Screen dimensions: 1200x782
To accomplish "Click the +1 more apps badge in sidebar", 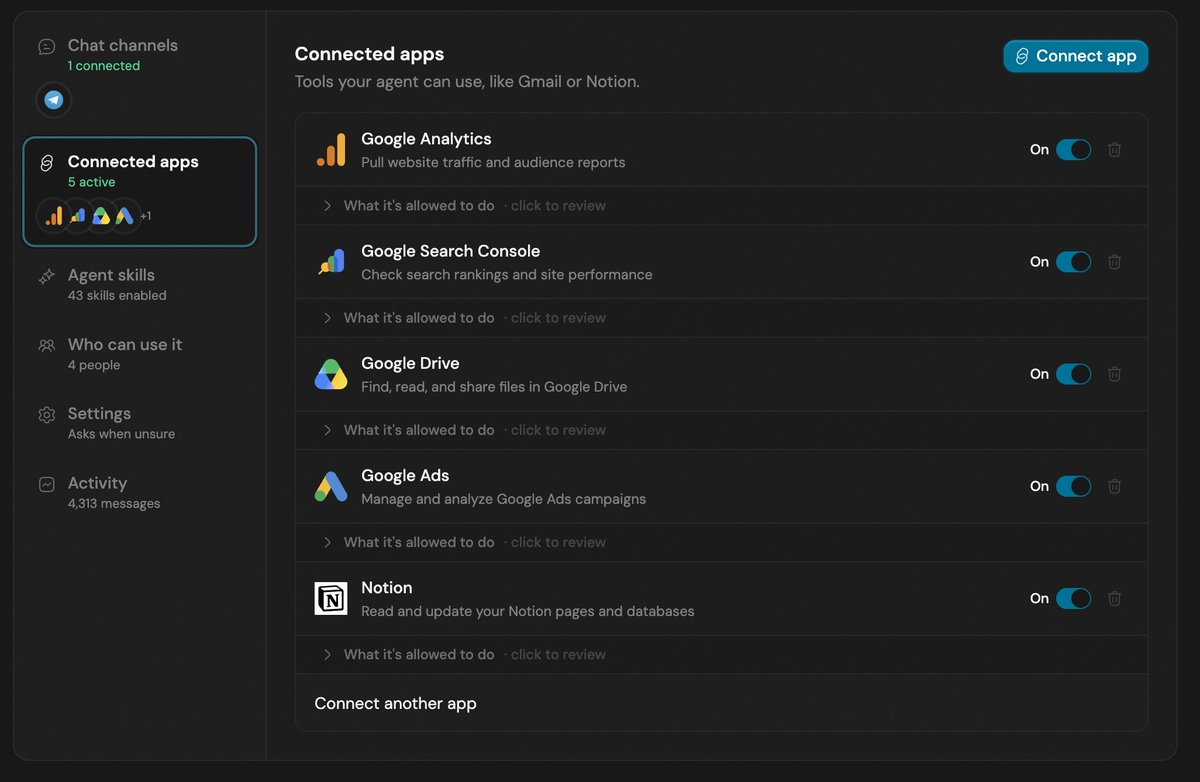I will click(146, 216).
